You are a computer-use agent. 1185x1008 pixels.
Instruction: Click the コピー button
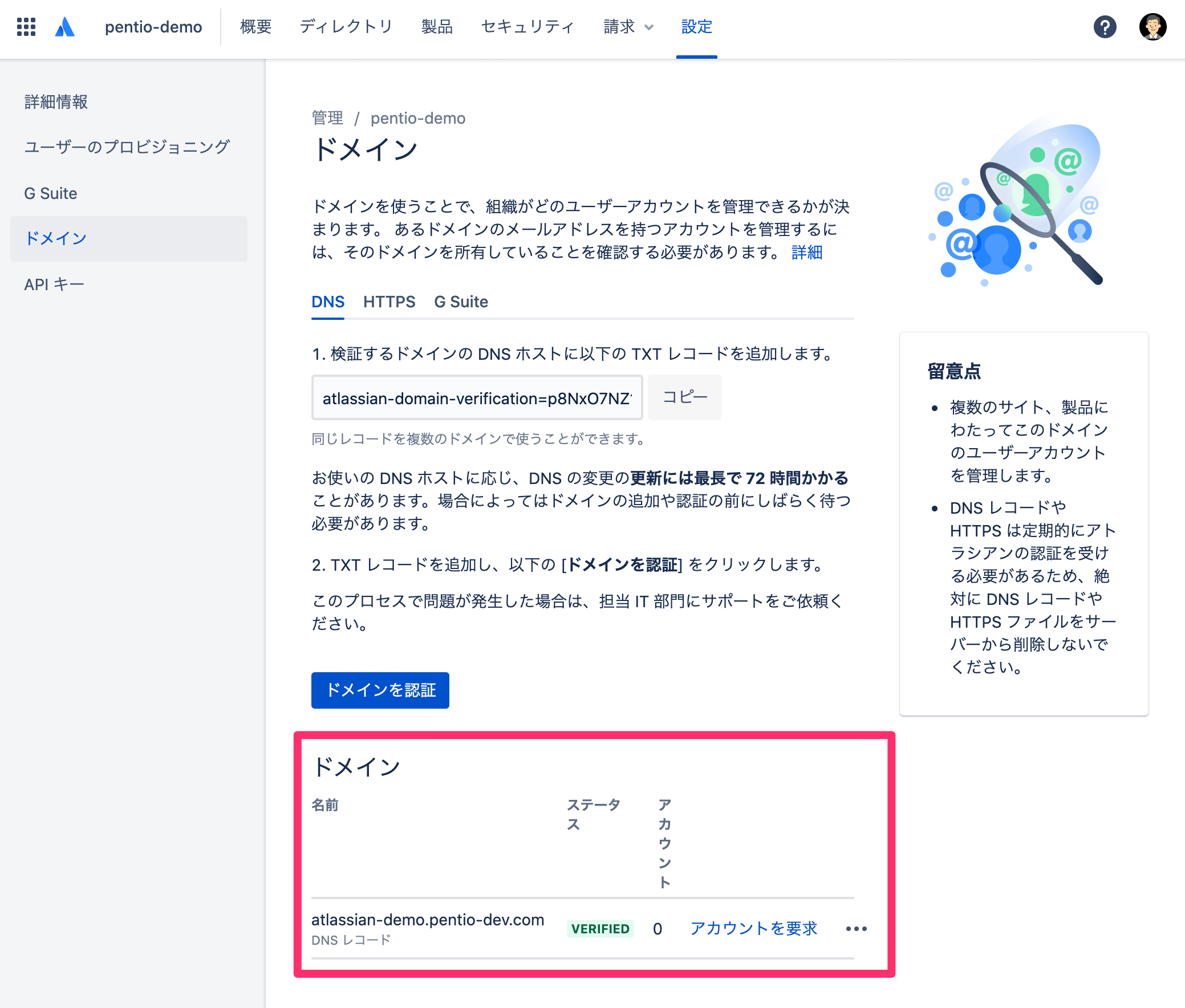coord(684,398)
